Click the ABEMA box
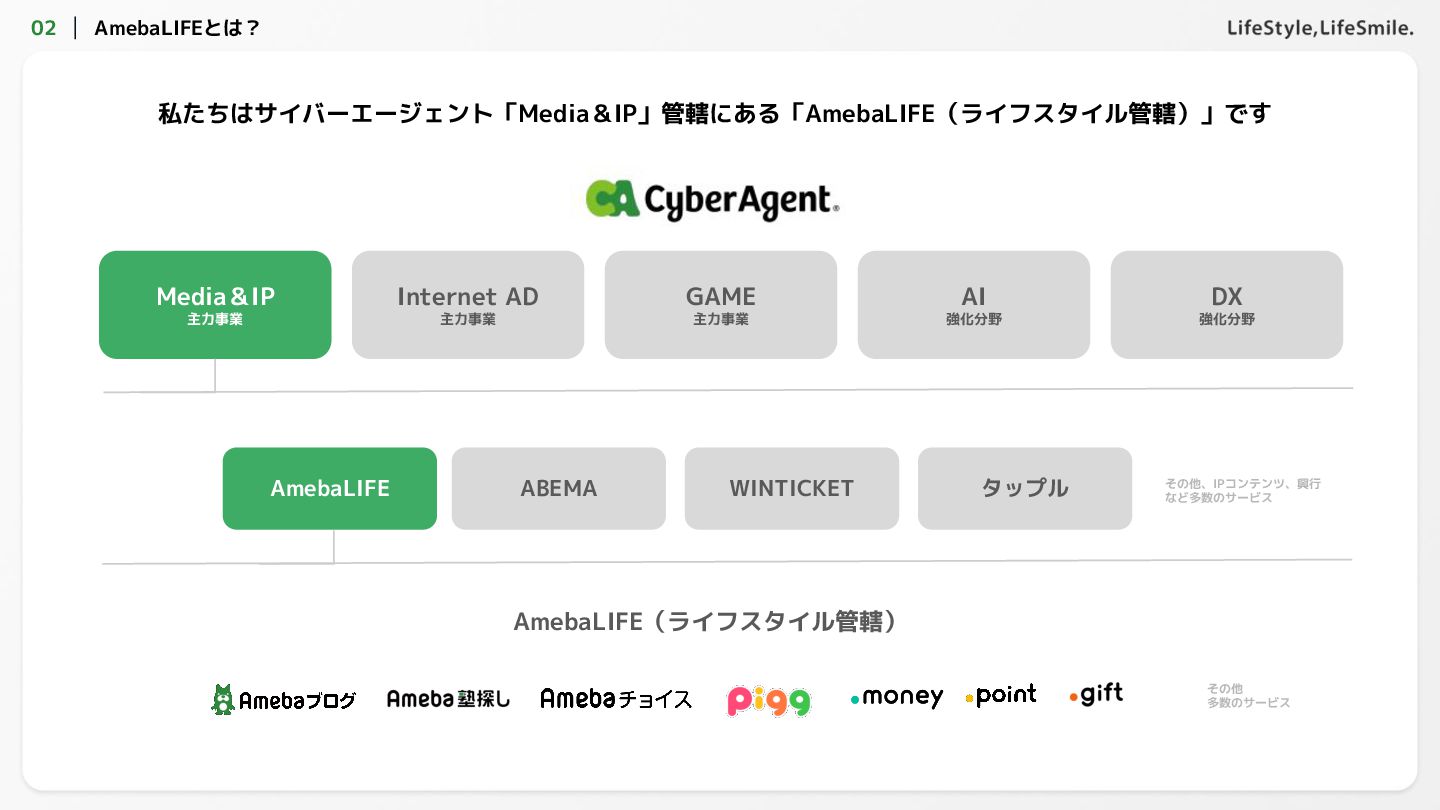Screen dimensions: 1440x810 click(x=559, y=488)
